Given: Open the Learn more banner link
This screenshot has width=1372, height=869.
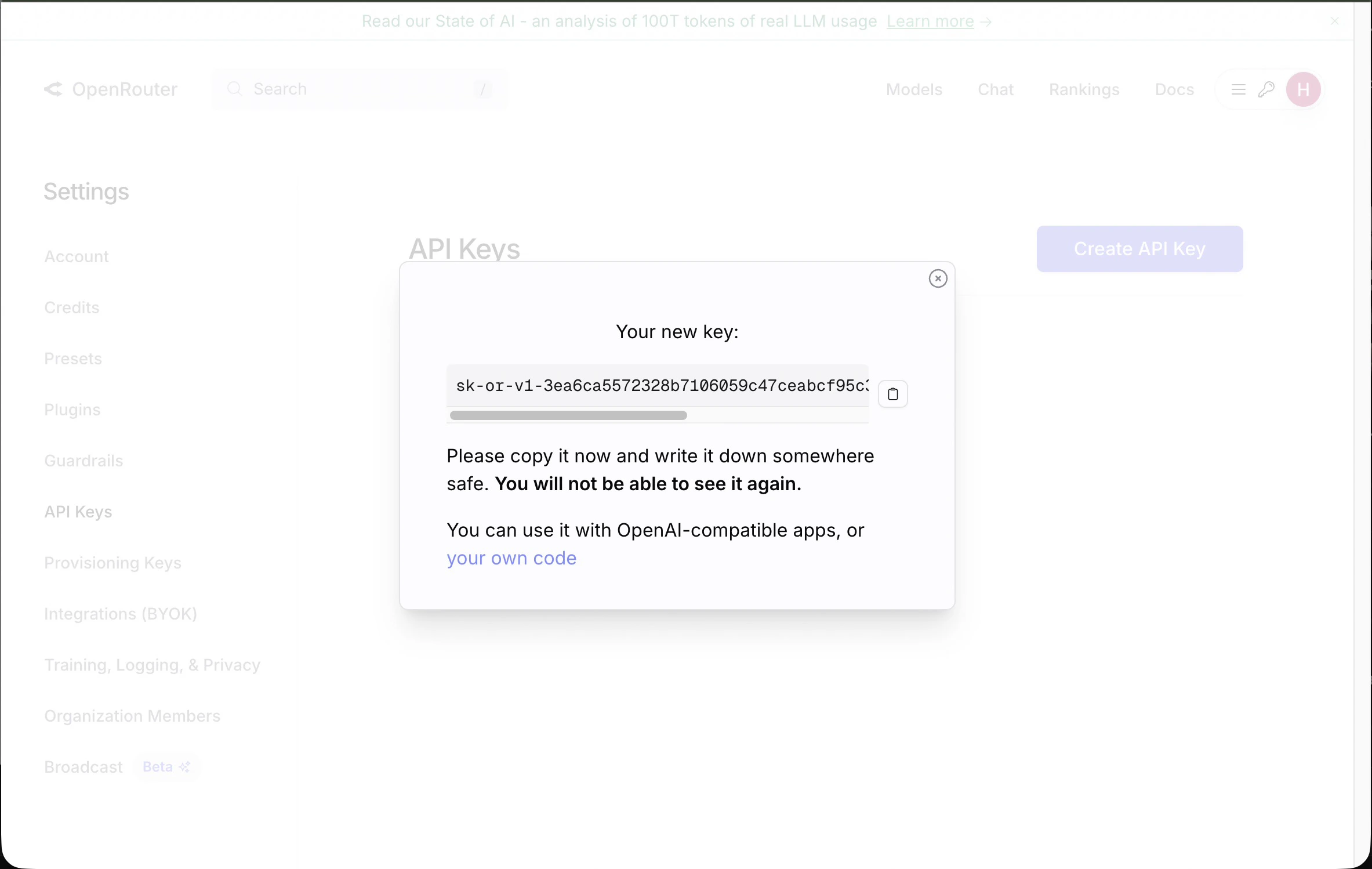Looking at the screenshot, I should click(930, 21).
